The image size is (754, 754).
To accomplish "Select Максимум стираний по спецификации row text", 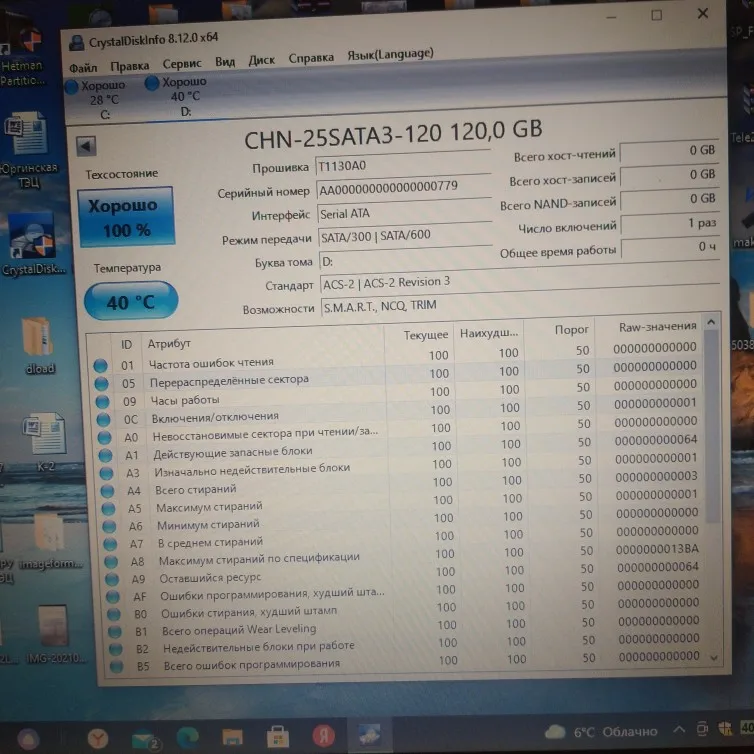I will pyautogui.click(x=259, y=559).
